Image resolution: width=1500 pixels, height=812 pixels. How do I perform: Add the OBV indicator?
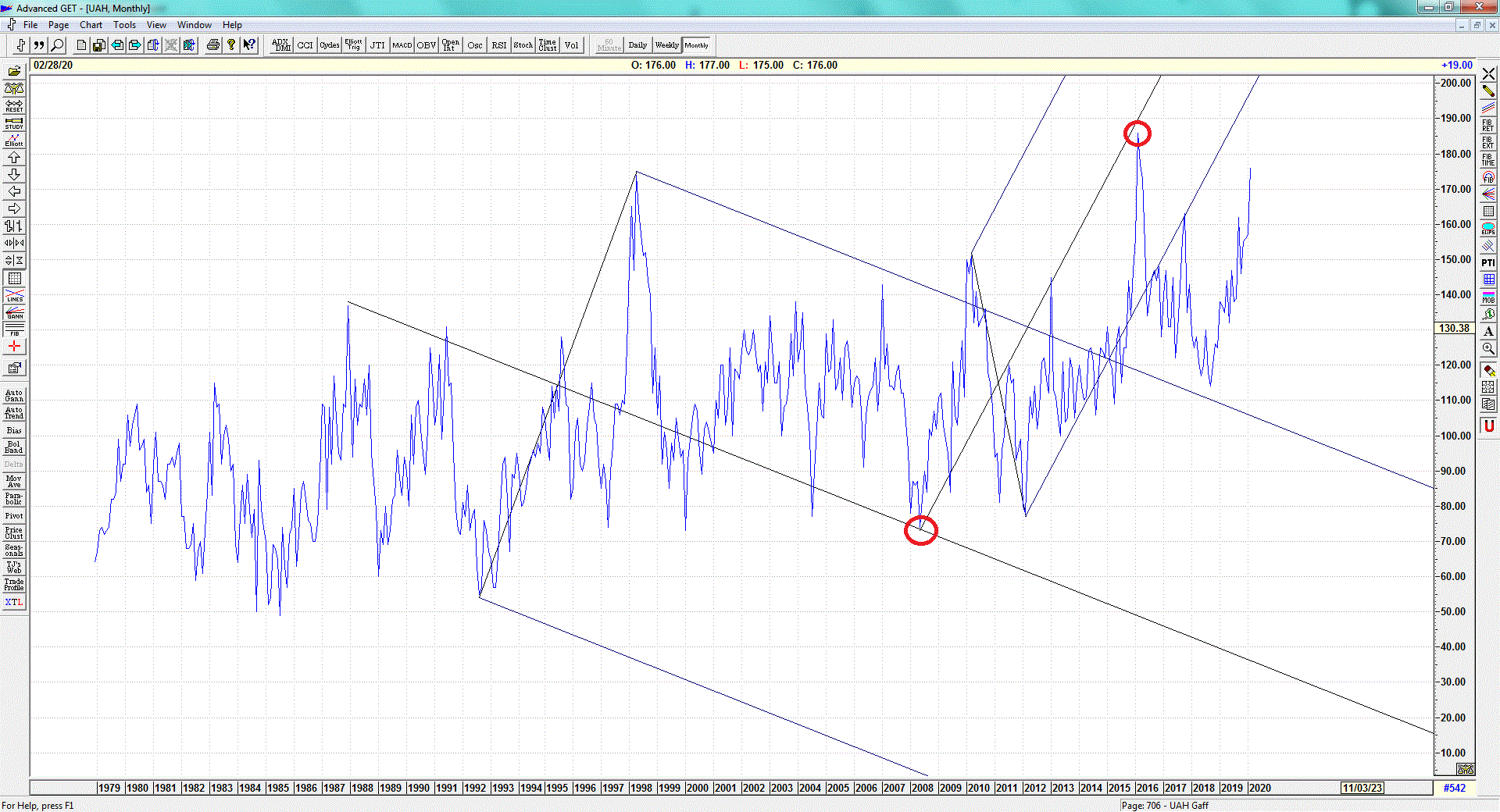[427, 45]
